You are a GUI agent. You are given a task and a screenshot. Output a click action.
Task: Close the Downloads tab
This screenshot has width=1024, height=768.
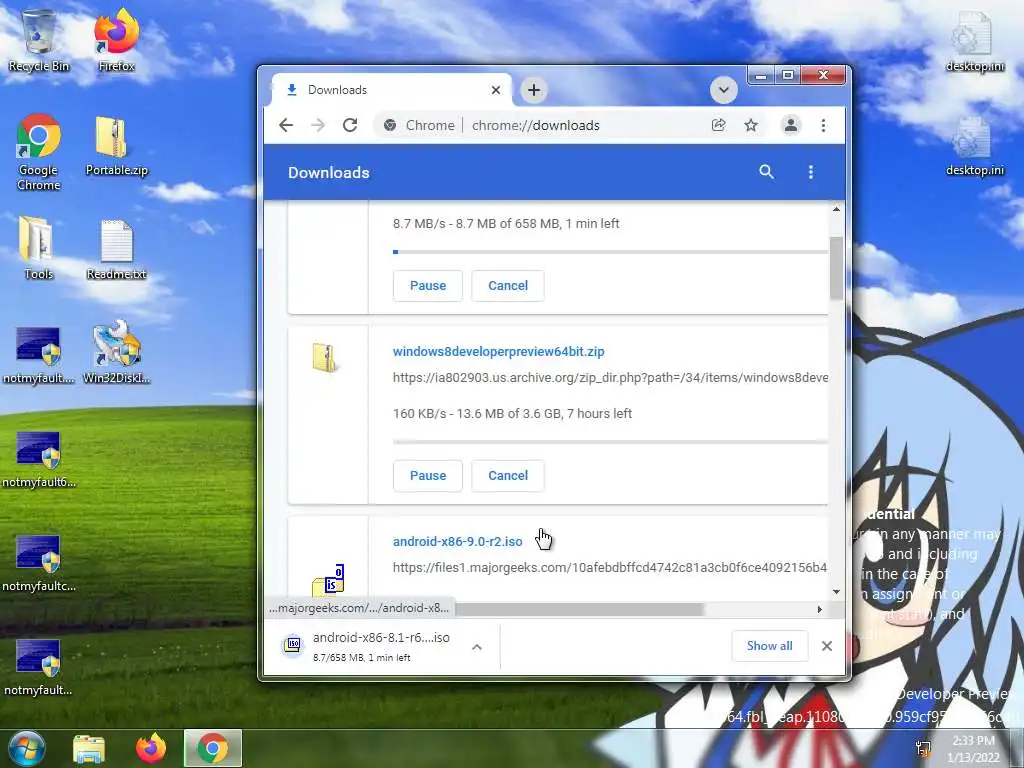pyautogui.click(x=496, y=90)
